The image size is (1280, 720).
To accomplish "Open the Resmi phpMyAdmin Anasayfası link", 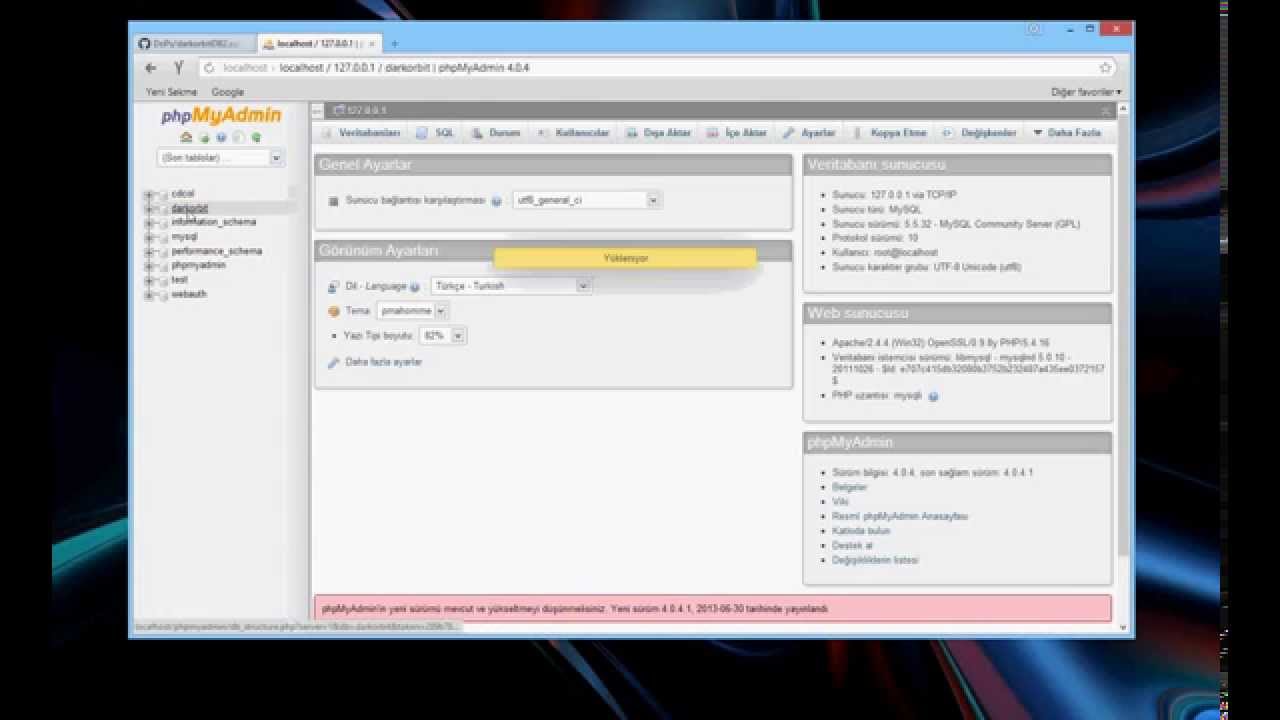I will [x=900, y=516].
